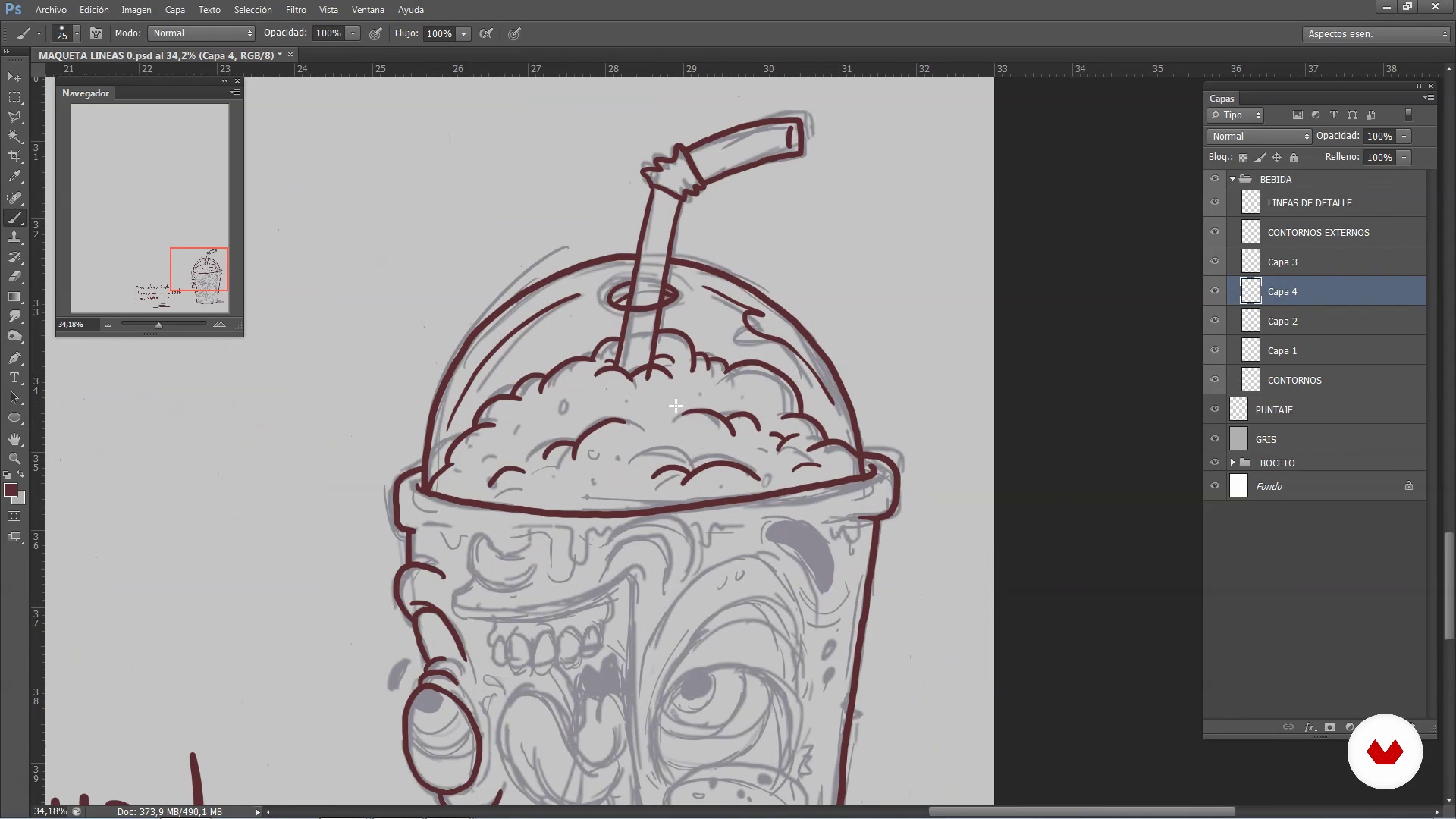Select the Crop tool

(14, 156)
